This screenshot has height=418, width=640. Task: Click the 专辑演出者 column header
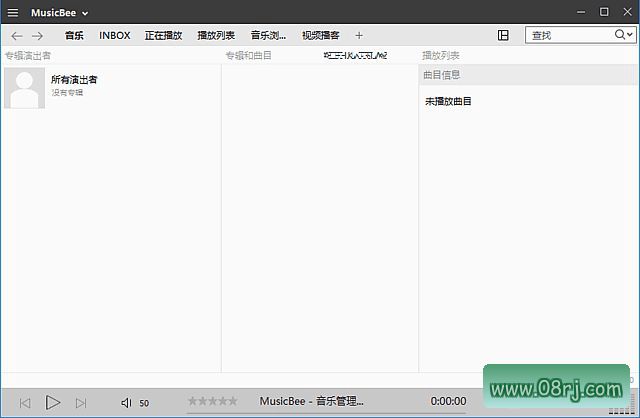coord(28,56)
